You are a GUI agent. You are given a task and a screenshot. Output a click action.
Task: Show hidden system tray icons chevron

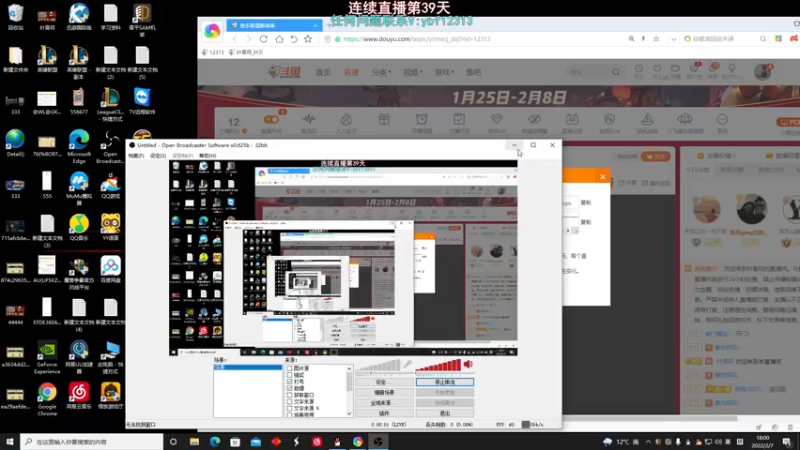click(x=648, y=442)
